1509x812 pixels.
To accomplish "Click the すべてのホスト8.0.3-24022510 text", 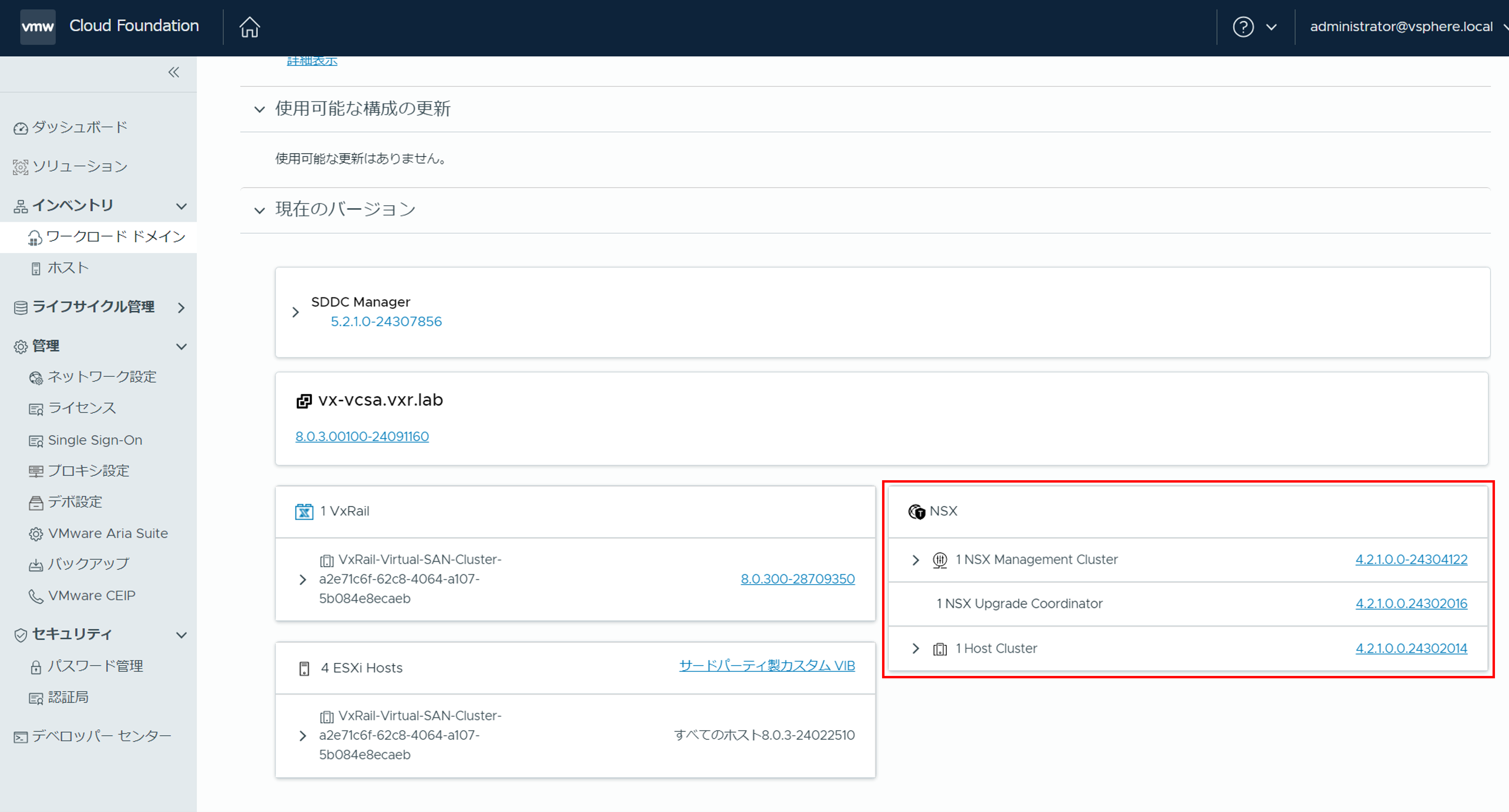I will click(764, 735).
